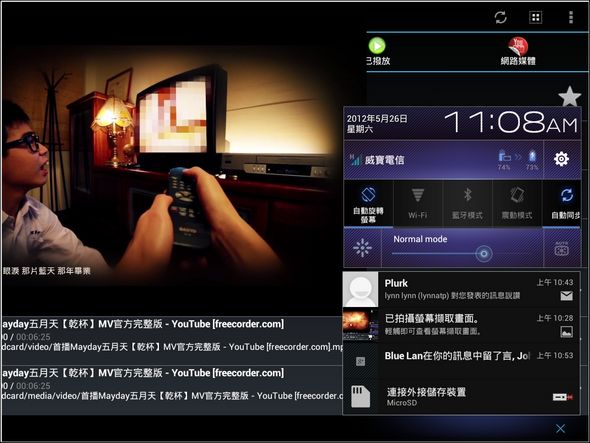Toggle 自動旋轉螢幕 auto-rotate
The image size is (590, 443).
tap(368, 204)
